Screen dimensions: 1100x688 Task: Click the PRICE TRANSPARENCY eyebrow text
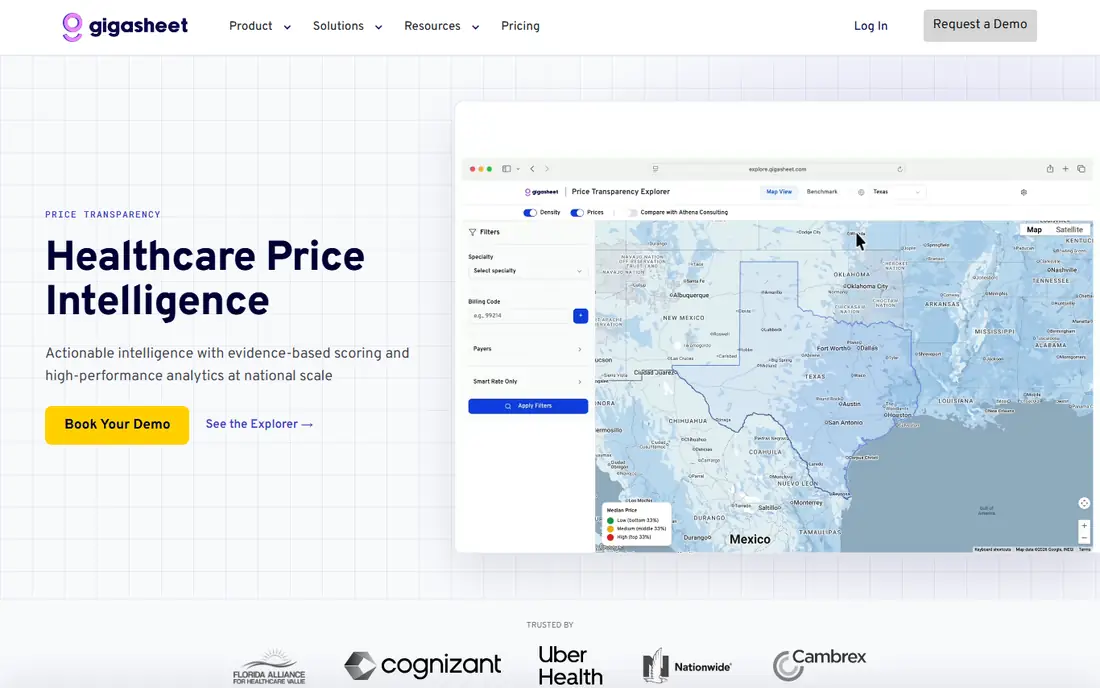tap(103, 215)
